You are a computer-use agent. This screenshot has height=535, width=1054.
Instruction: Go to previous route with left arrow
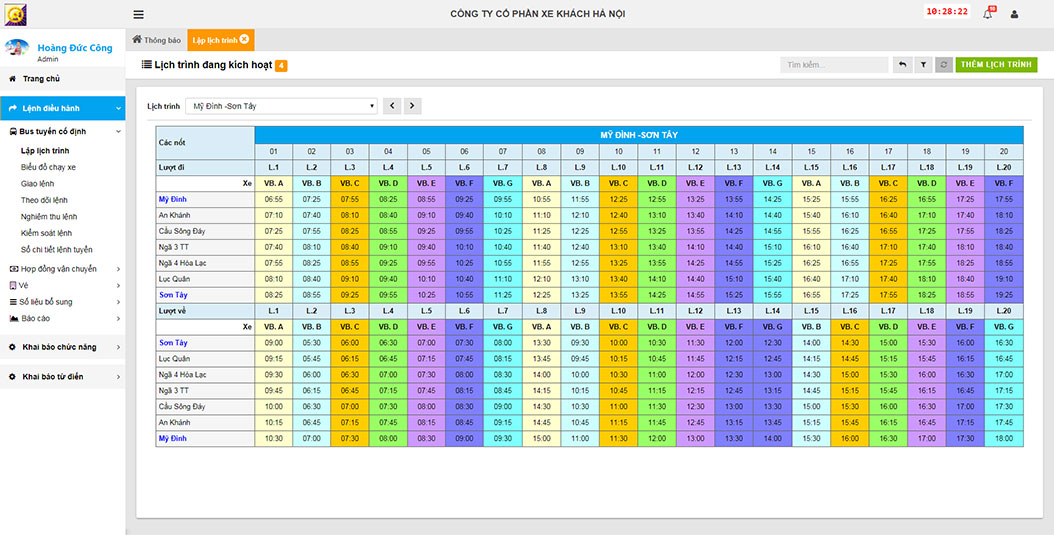[392, 105]
